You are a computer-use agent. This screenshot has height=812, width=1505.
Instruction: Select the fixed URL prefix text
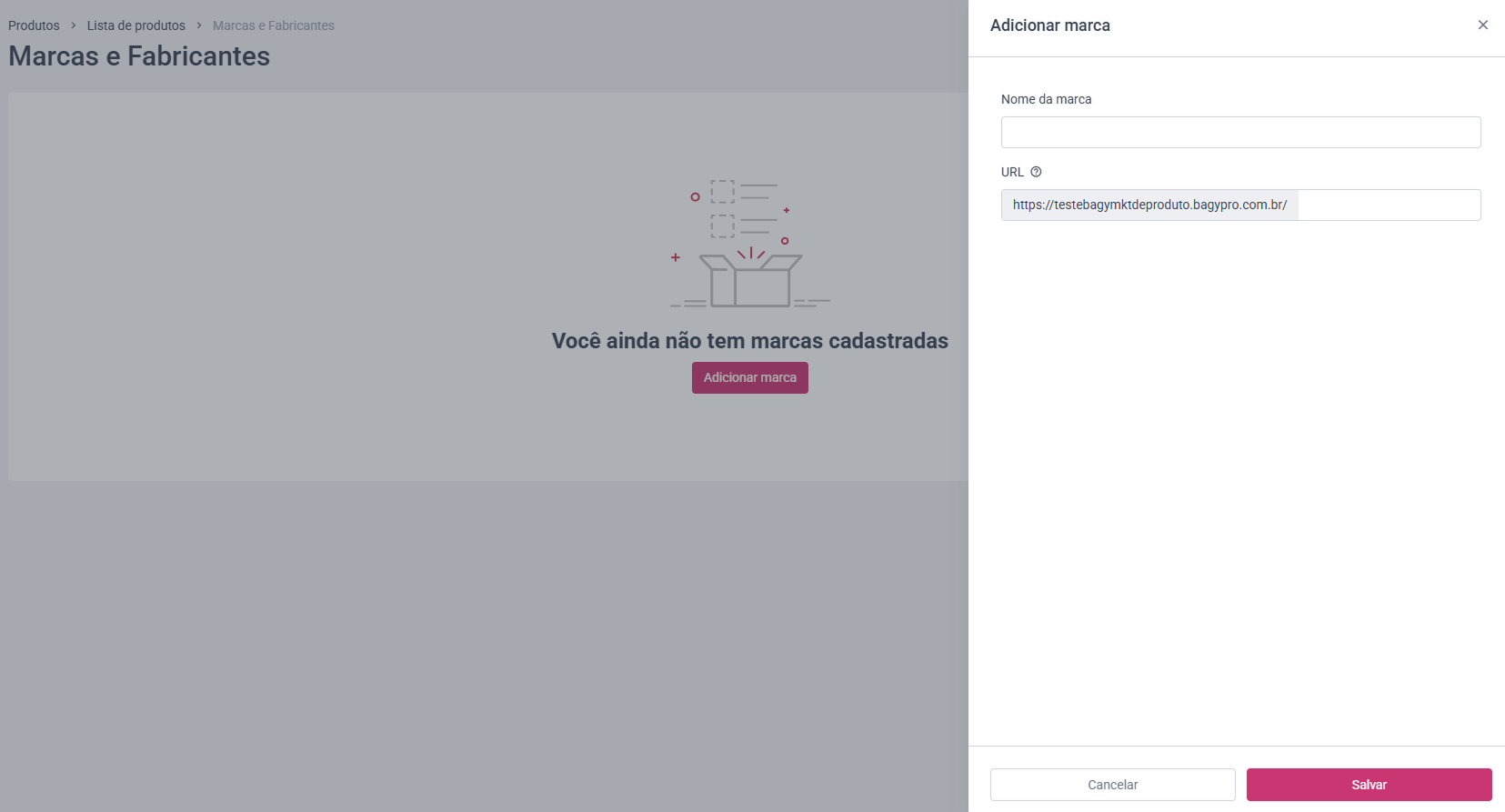1149,205
